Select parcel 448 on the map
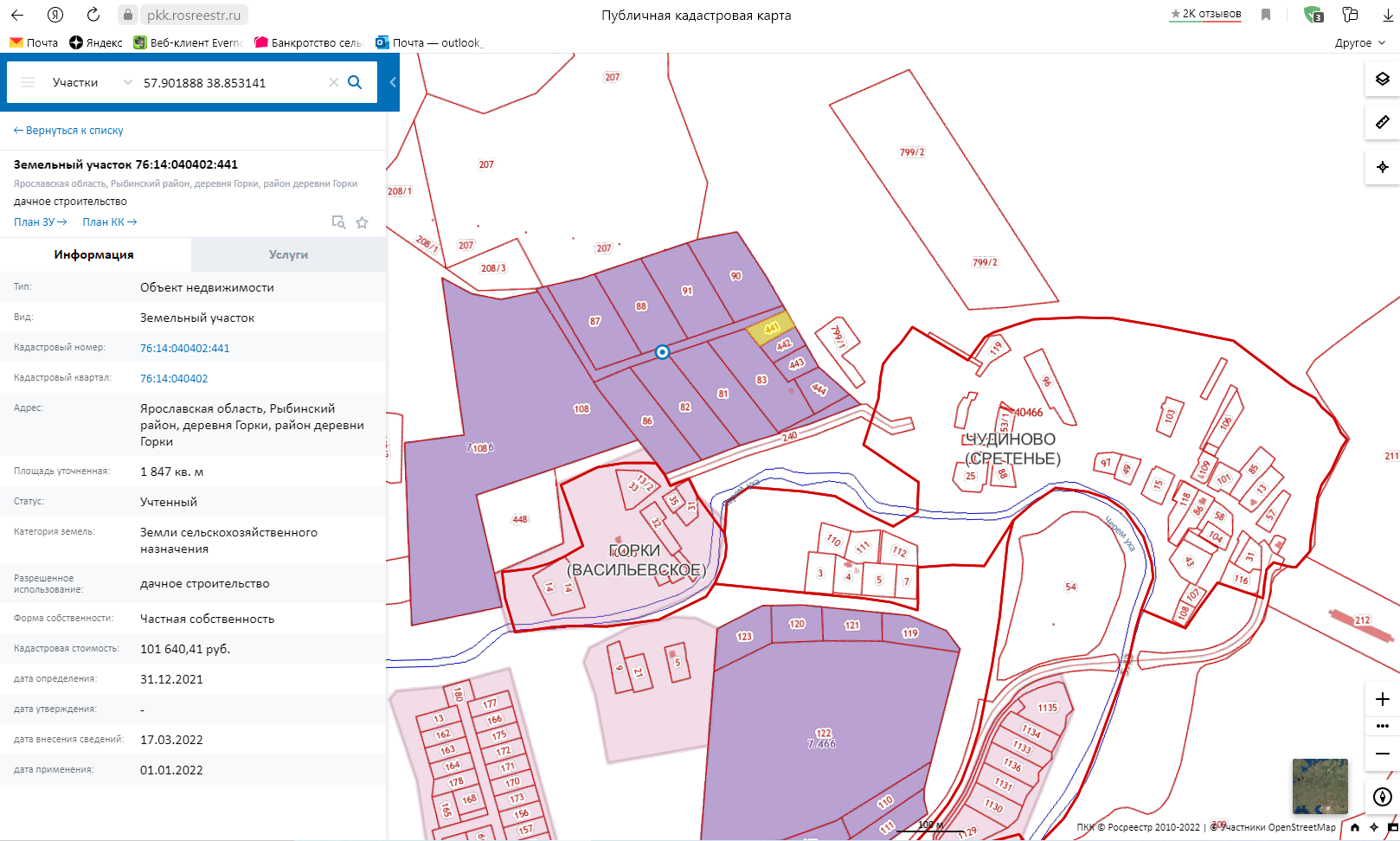The image size is (1400, 841). coord(520,519)
